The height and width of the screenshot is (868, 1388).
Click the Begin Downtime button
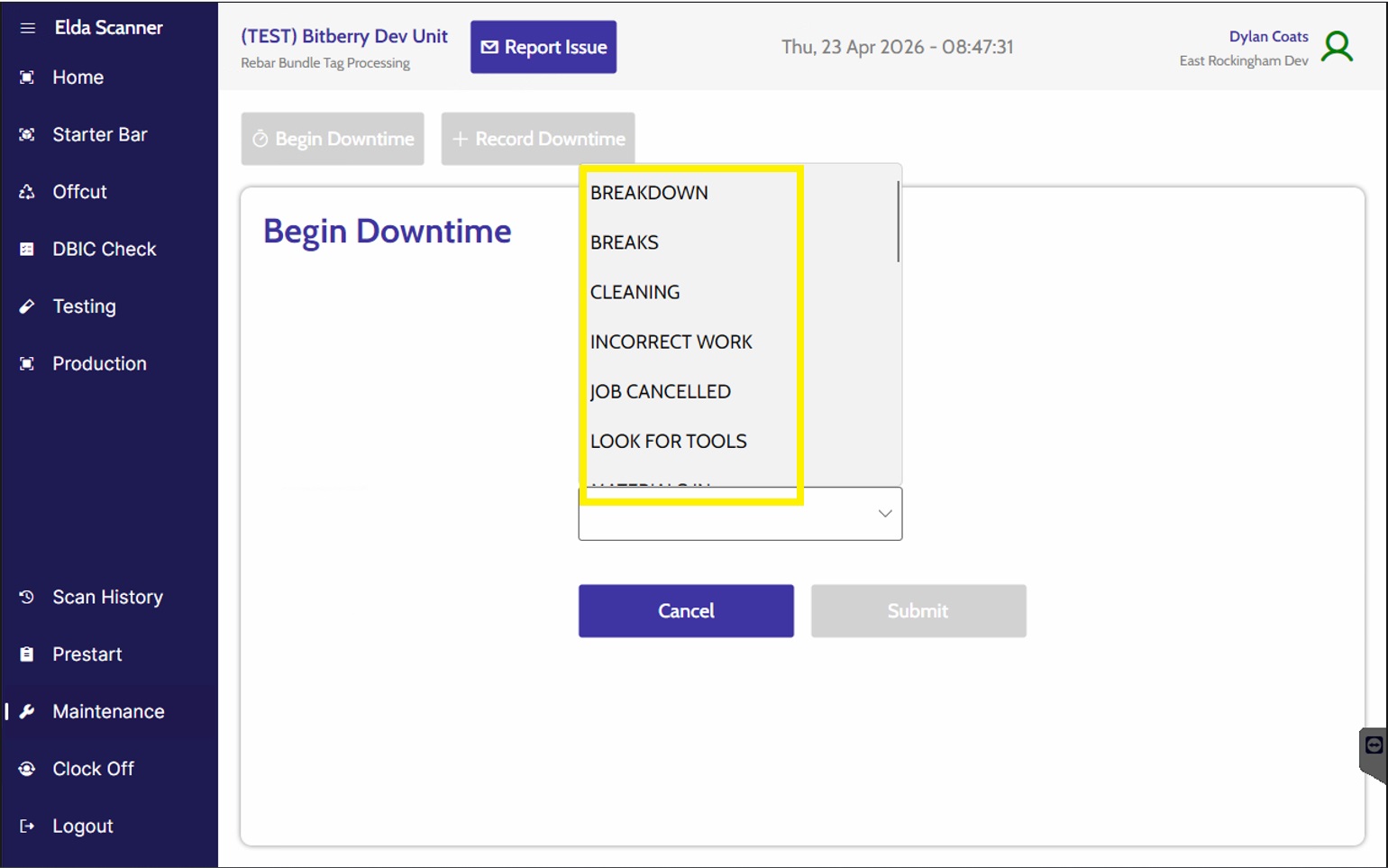point(333,139)
